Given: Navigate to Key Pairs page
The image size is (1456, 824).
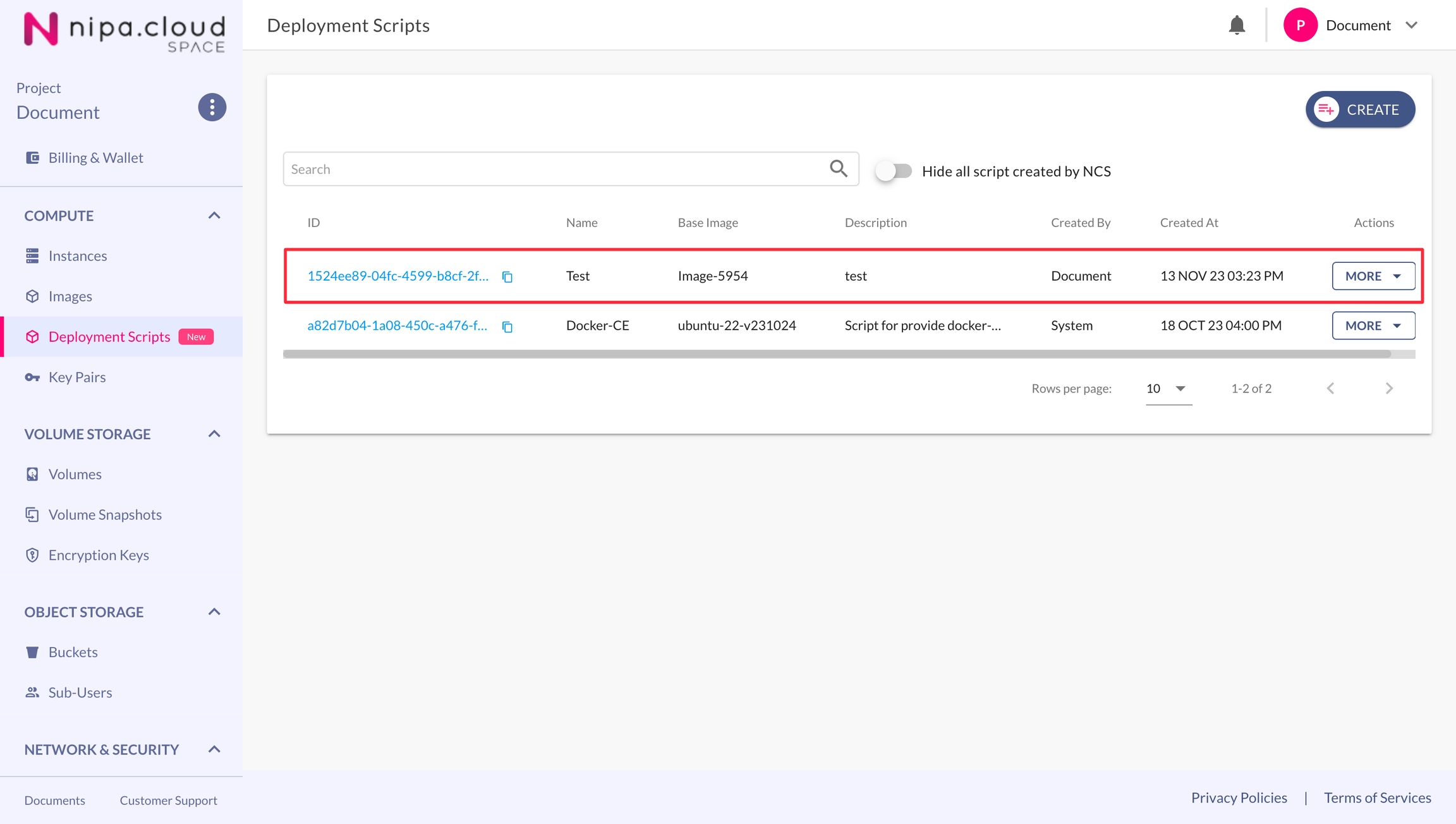Looking at the screenshot, I should pos(76,377).
